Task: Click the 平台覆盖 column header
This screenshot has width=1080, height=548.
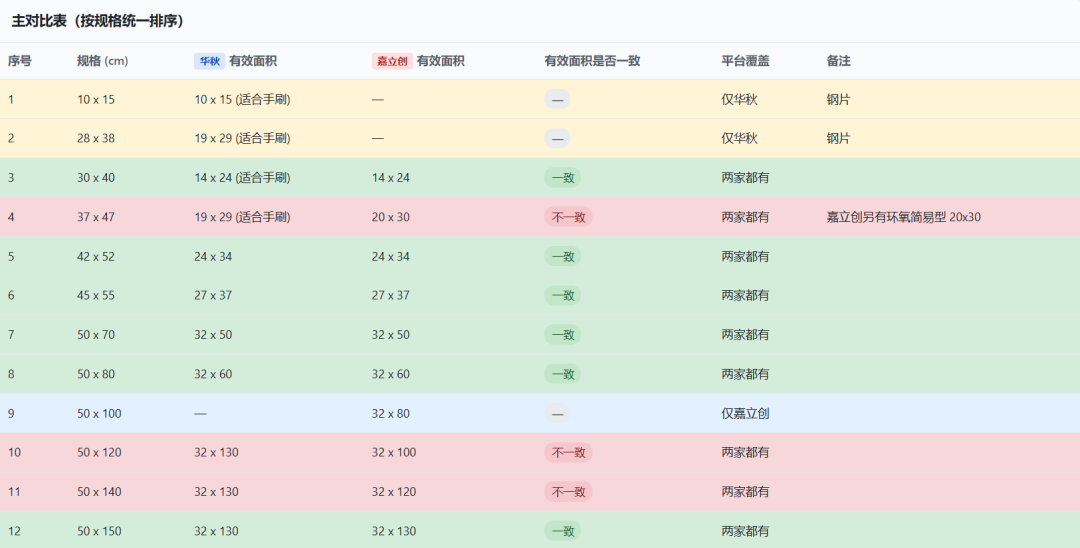Action: tap(745, 61)
